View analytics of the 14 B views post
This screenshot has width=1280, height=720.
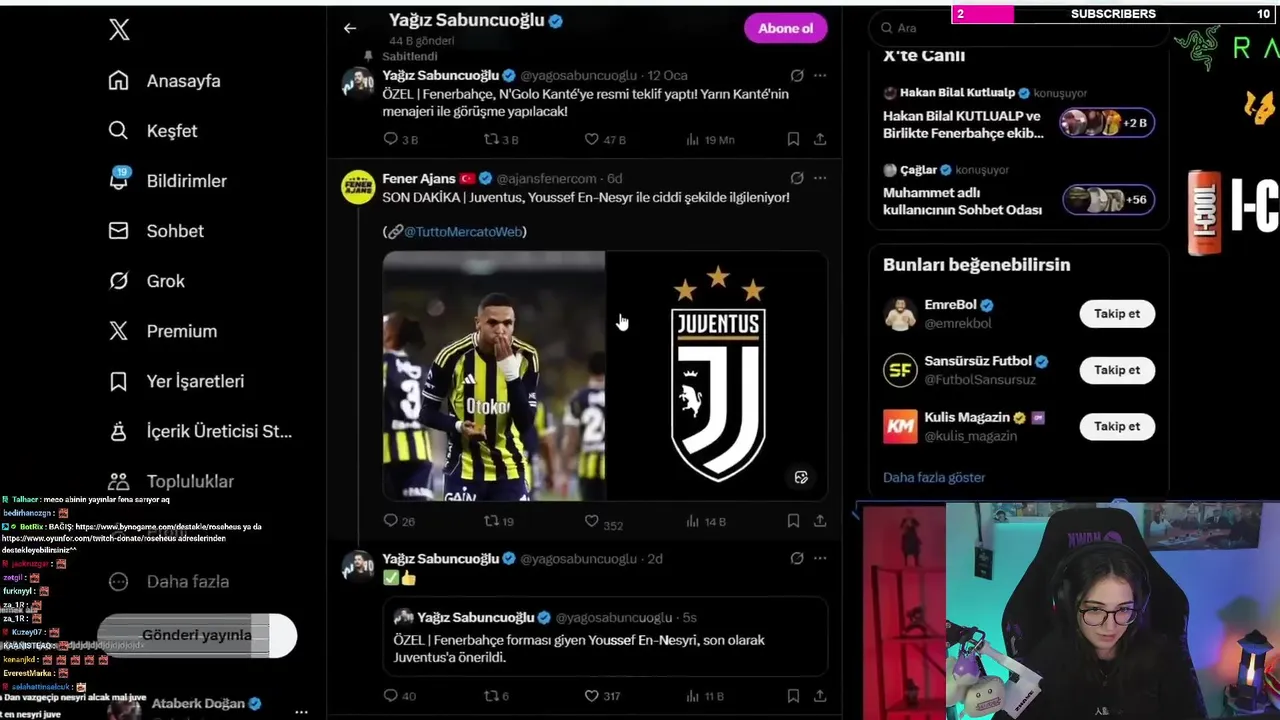[x=692, y=521]
